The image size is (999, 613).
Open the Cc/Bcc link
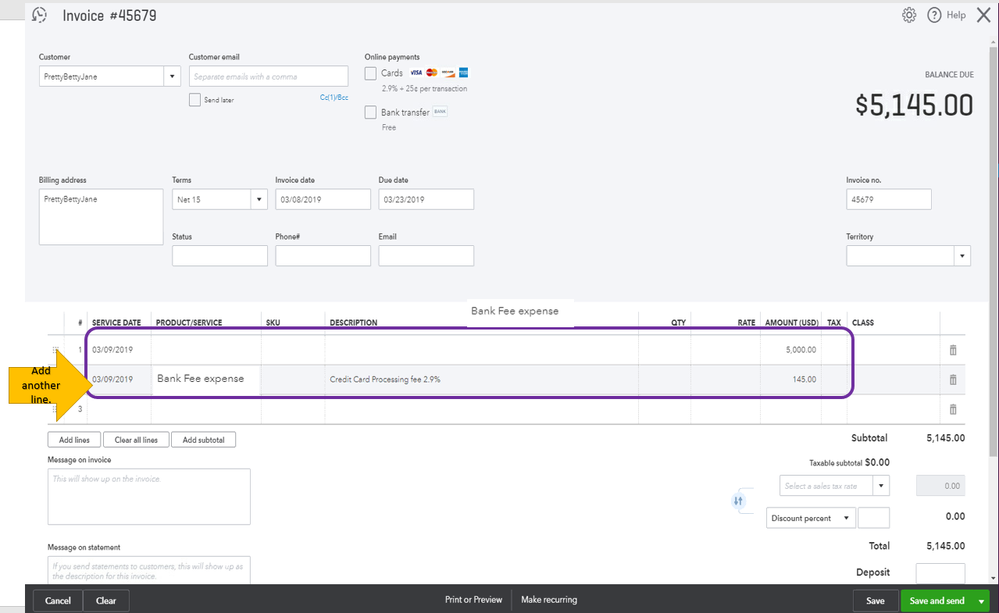pos(334,98)
